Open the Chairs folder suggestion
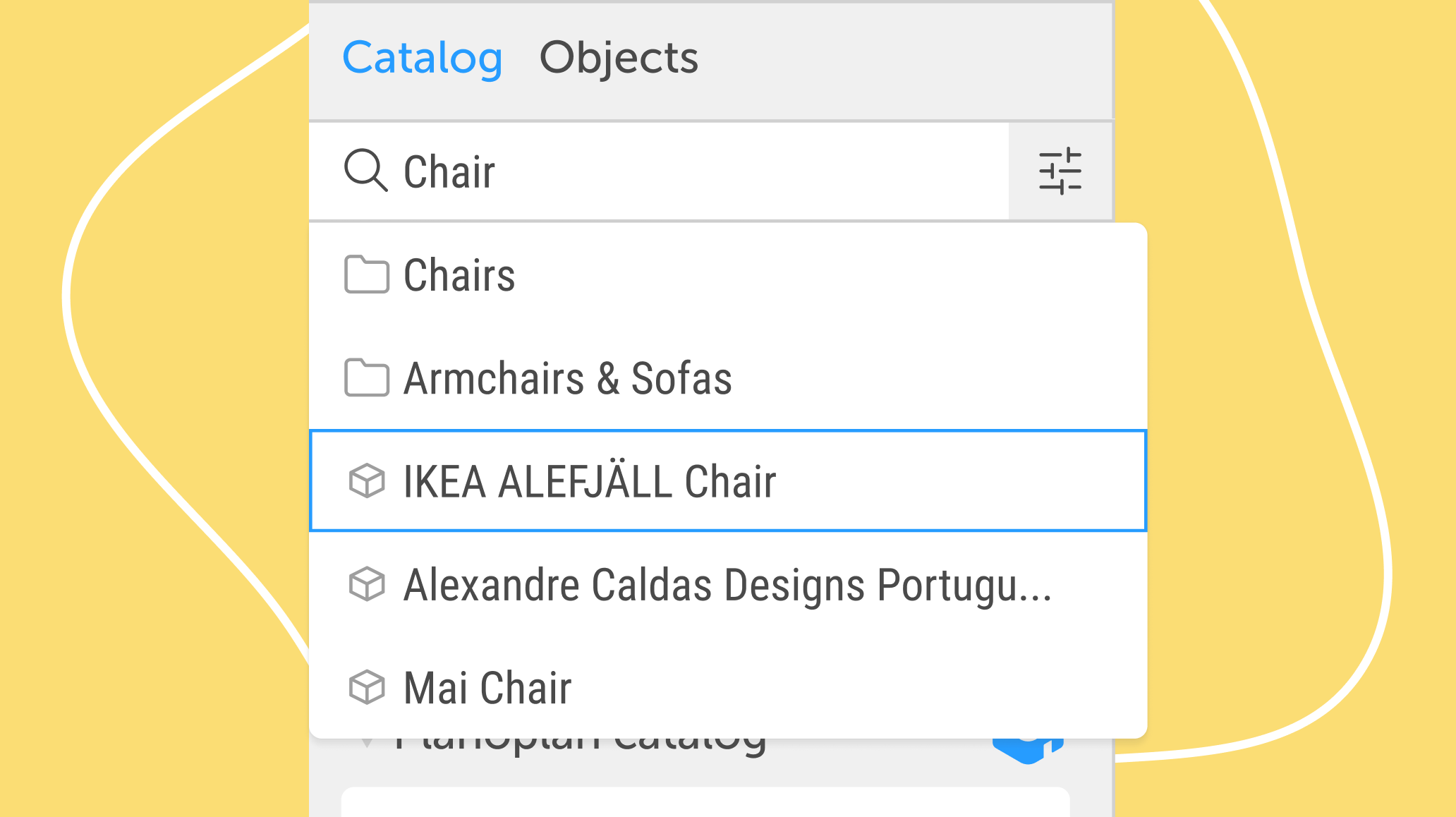The image size is (1456, 817). [728, 274]
